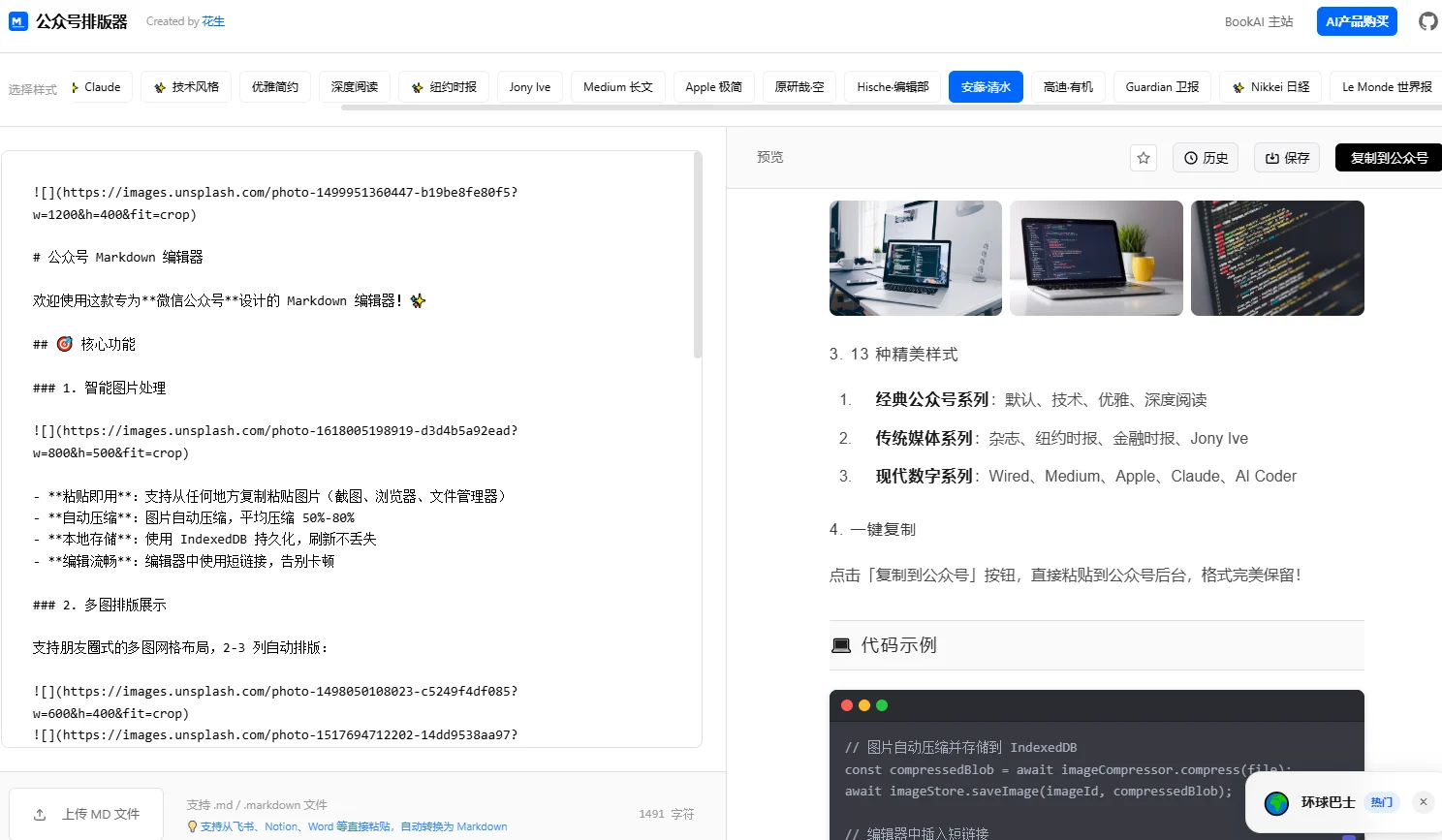
Task: Click the first laptop desk thumbnail
Action: click(915, 258)
